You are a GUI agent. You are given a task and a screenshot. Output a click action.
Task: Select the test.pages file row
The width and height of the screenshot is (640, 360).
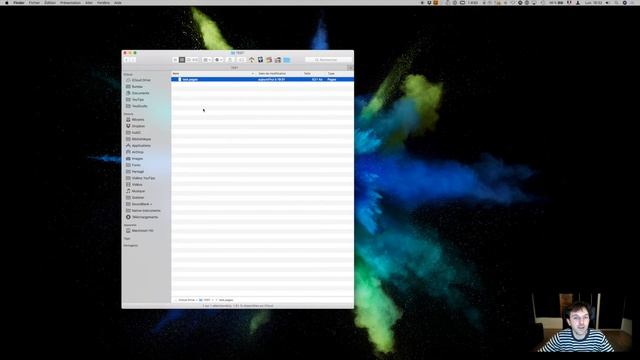262,79
